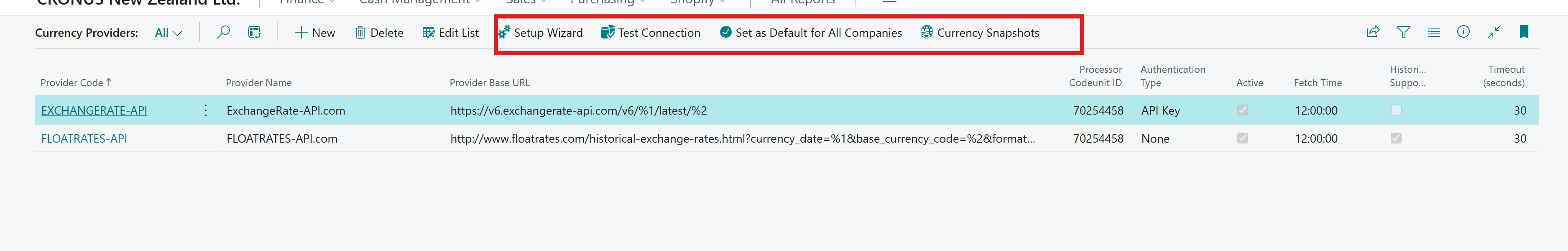Toggle Active checkbox for FLOATRATES-API
This screenshot has width=1568, height=251.
[x=1242, y=138]
